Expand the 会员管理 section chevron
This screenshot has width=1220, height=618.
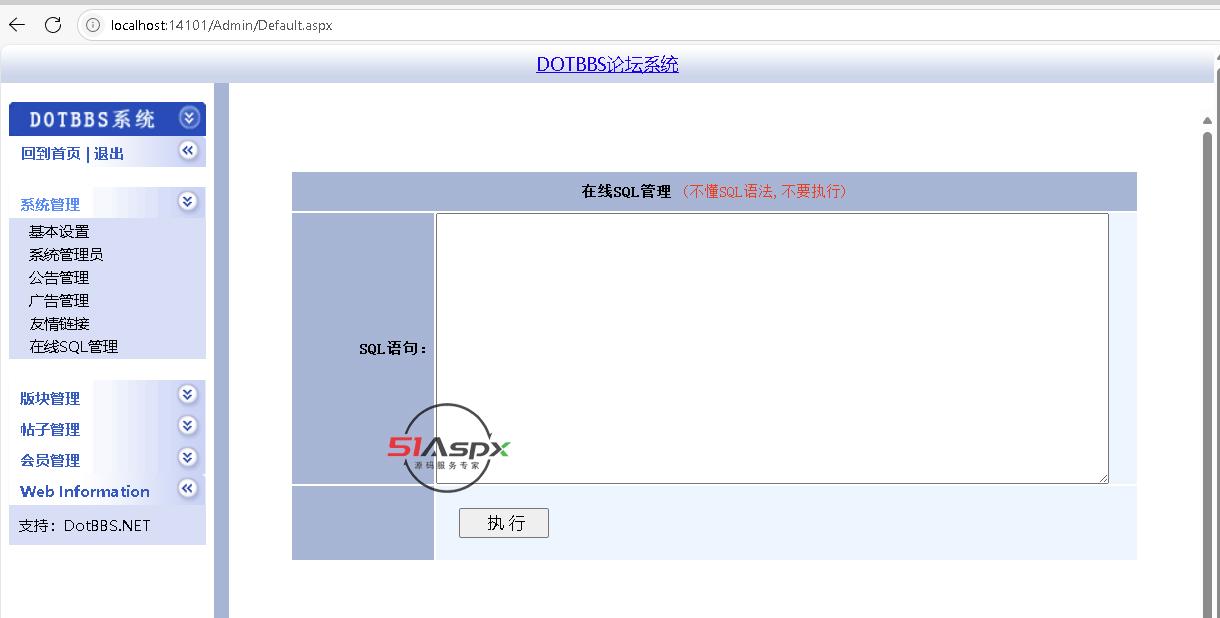click(x=187, y=457)
